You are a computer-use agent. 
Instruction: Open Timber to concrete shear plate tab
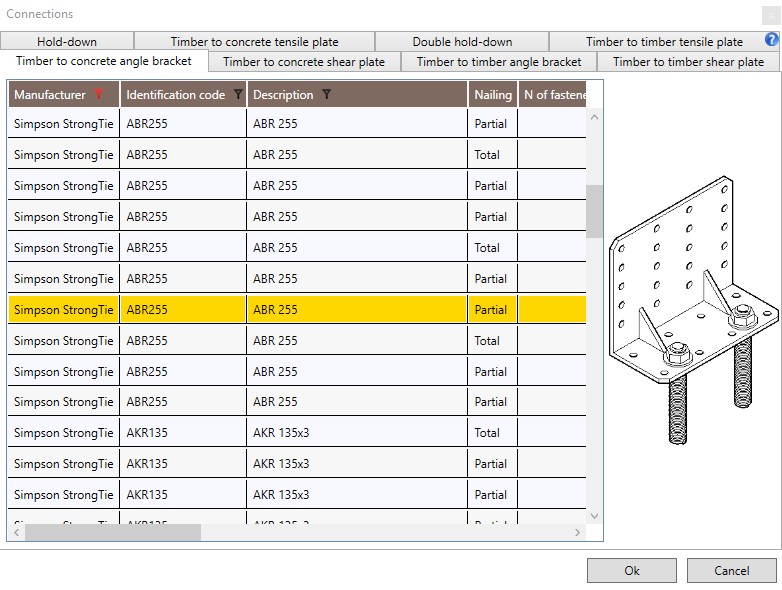pyautogui.click(x=304, y=62)
